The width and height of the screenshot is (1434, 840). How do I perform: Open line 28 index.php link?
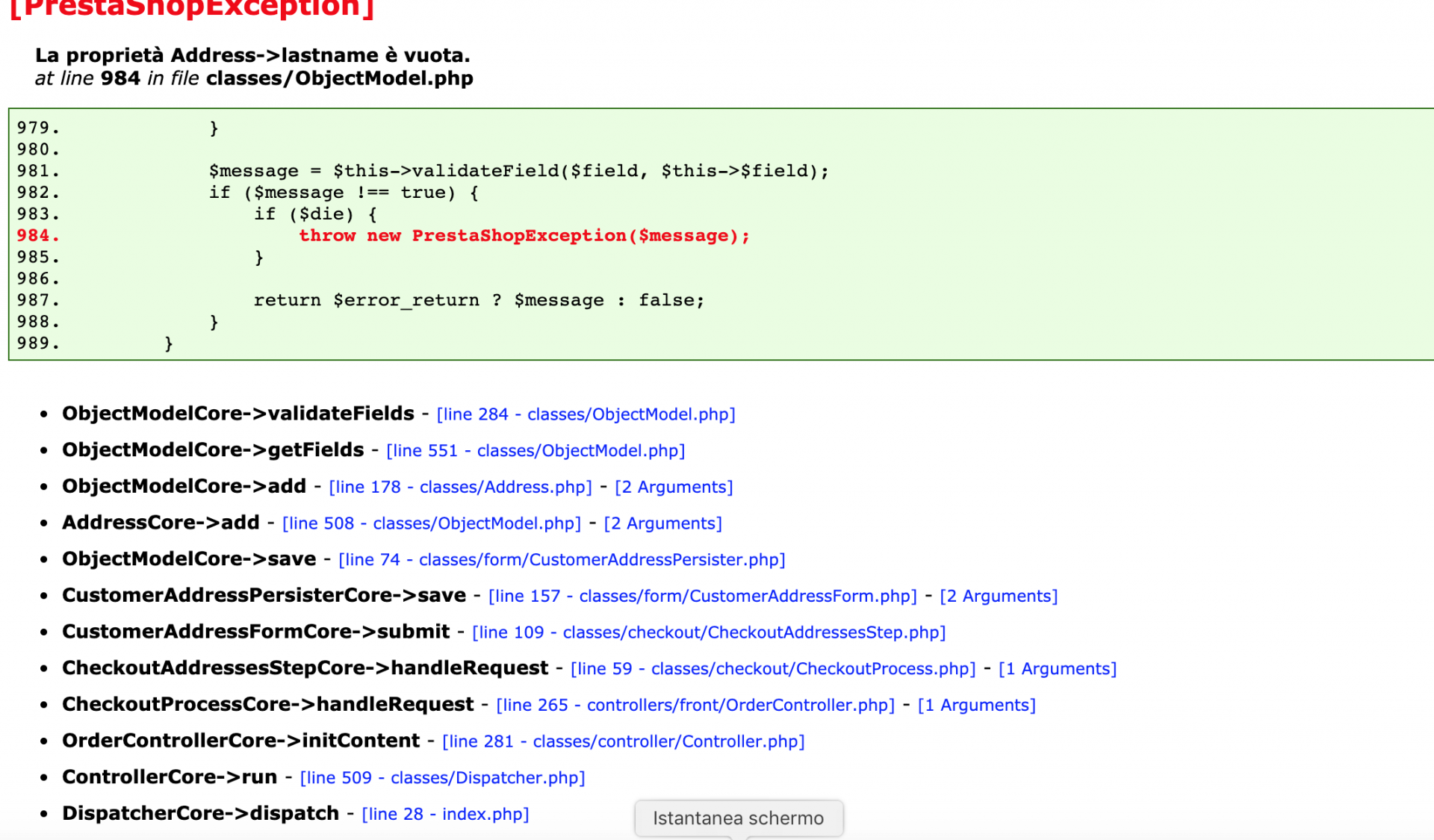click(x=445, y=814)
